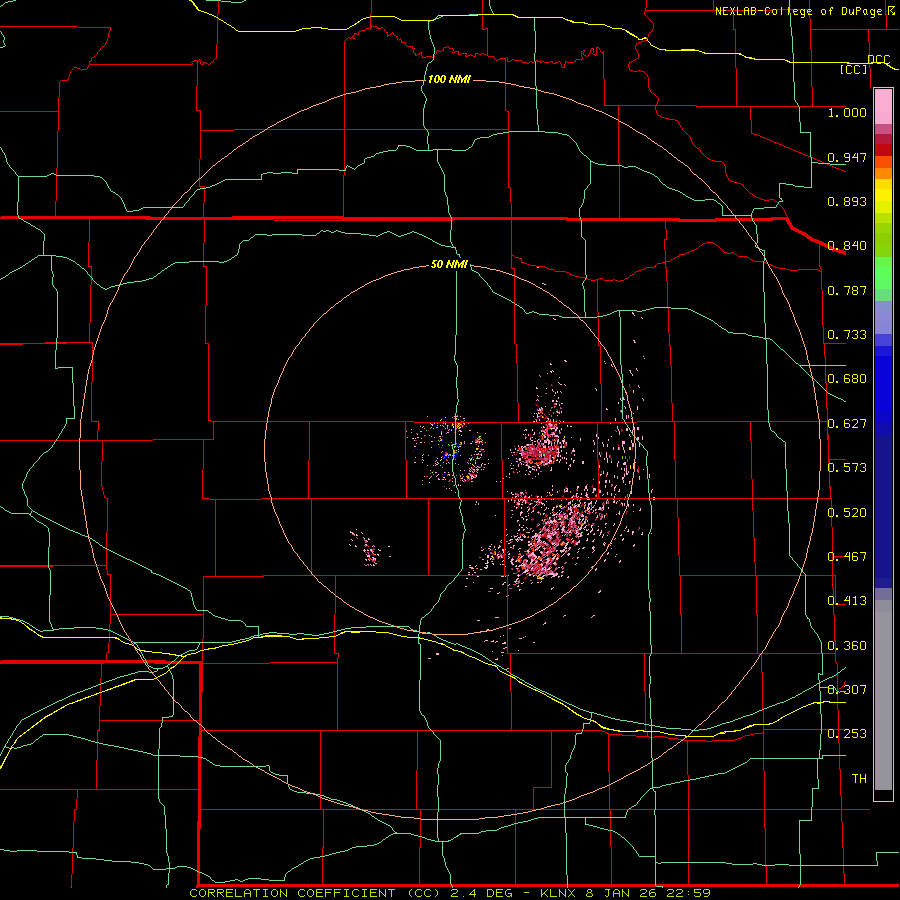Click the 0.787 color scale value

click(x=847, y=290)
